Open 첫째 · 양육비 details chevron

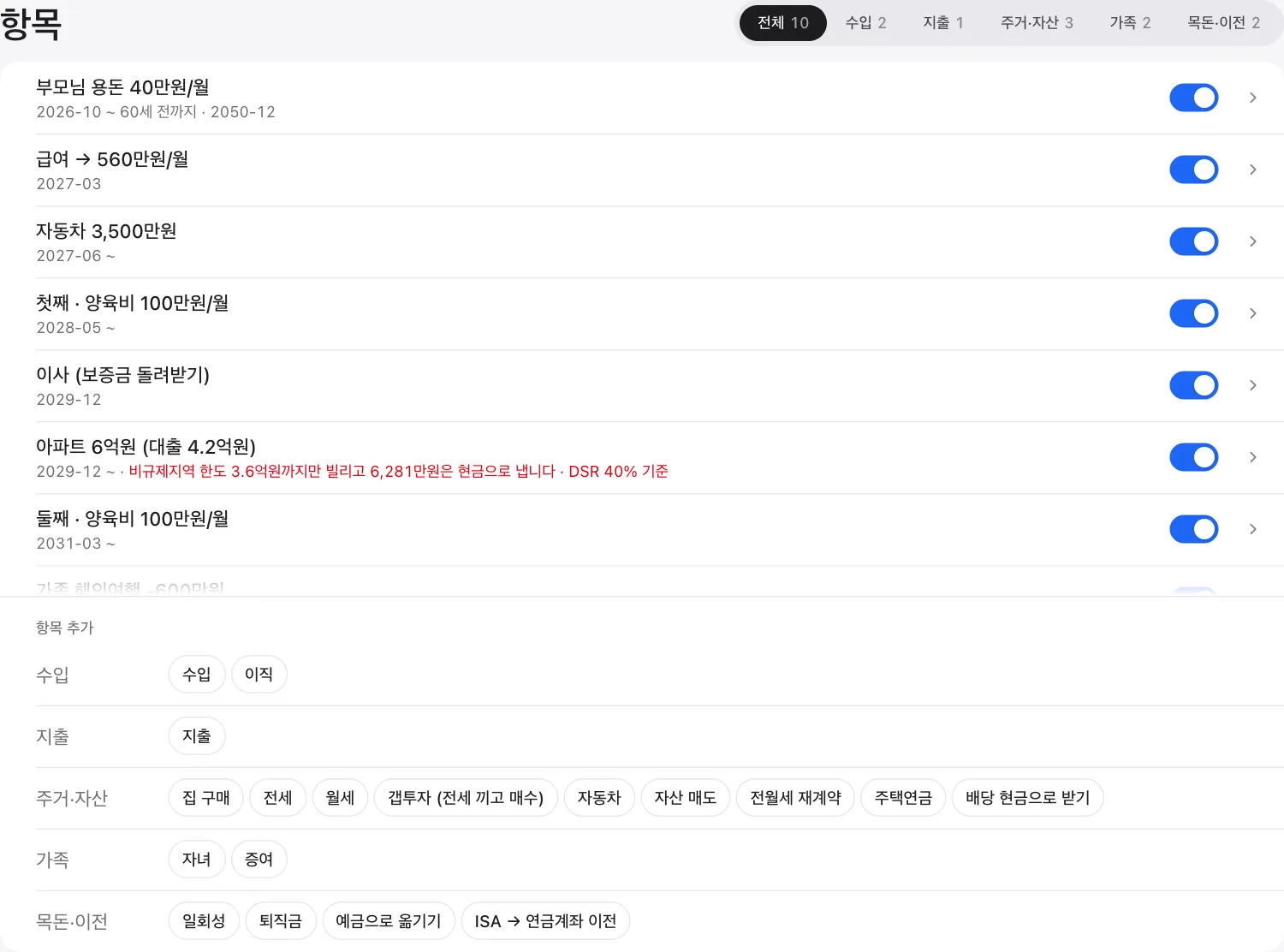[x=1252, y=313]
